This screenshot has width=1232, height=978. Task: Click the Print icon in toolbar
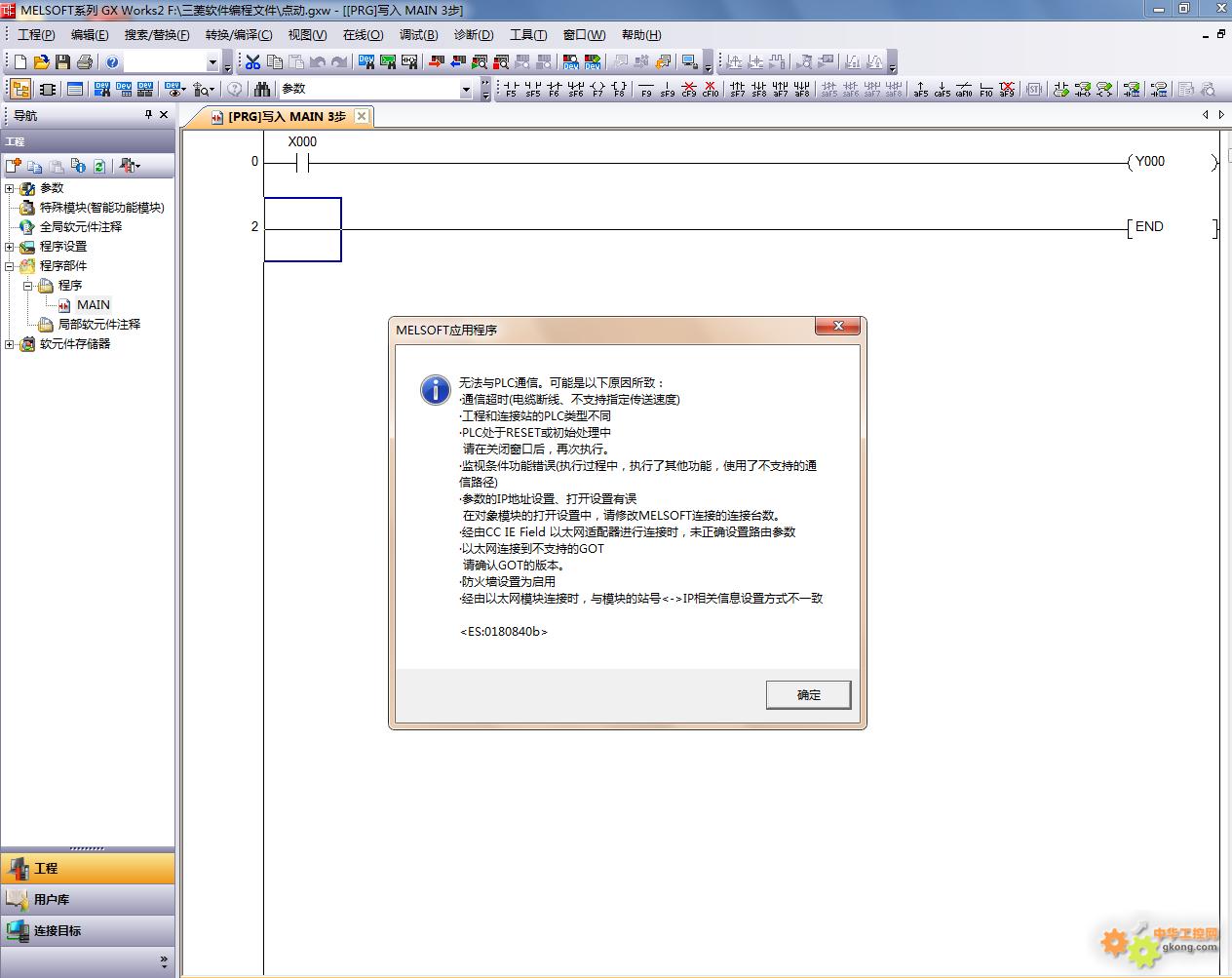tap(84, 62)
